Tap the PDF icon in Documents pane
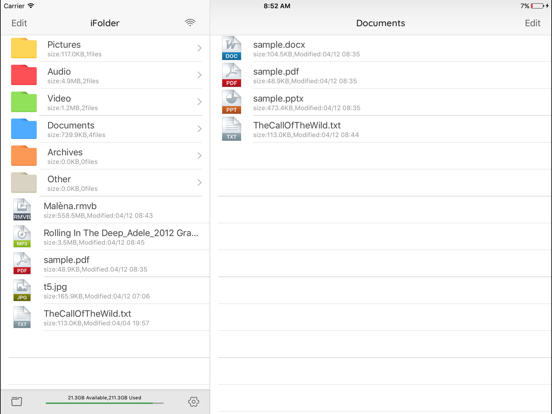The image size is (552, 414). point(231,75)
